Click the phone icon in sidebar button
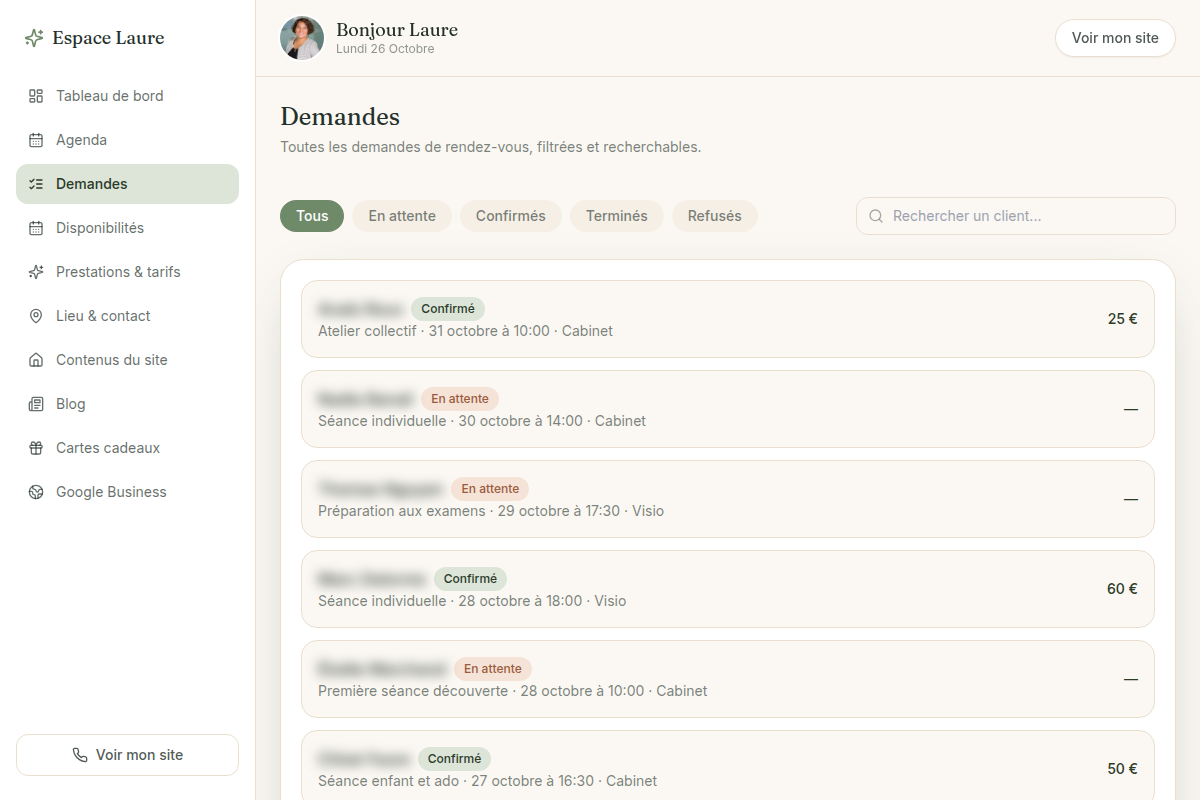 80,755
